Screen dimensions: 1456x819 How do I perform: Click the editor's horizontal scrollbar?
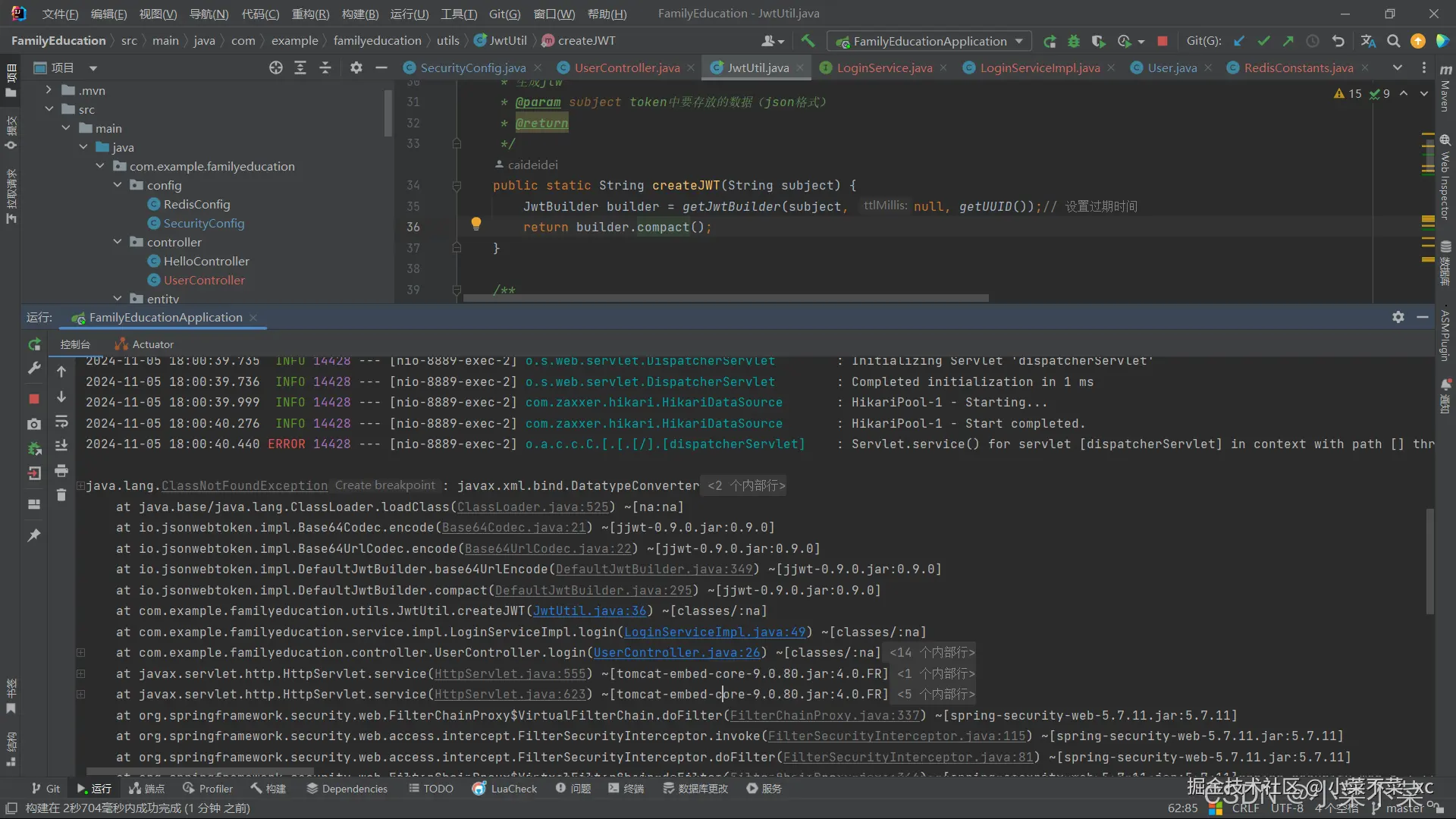726,298
